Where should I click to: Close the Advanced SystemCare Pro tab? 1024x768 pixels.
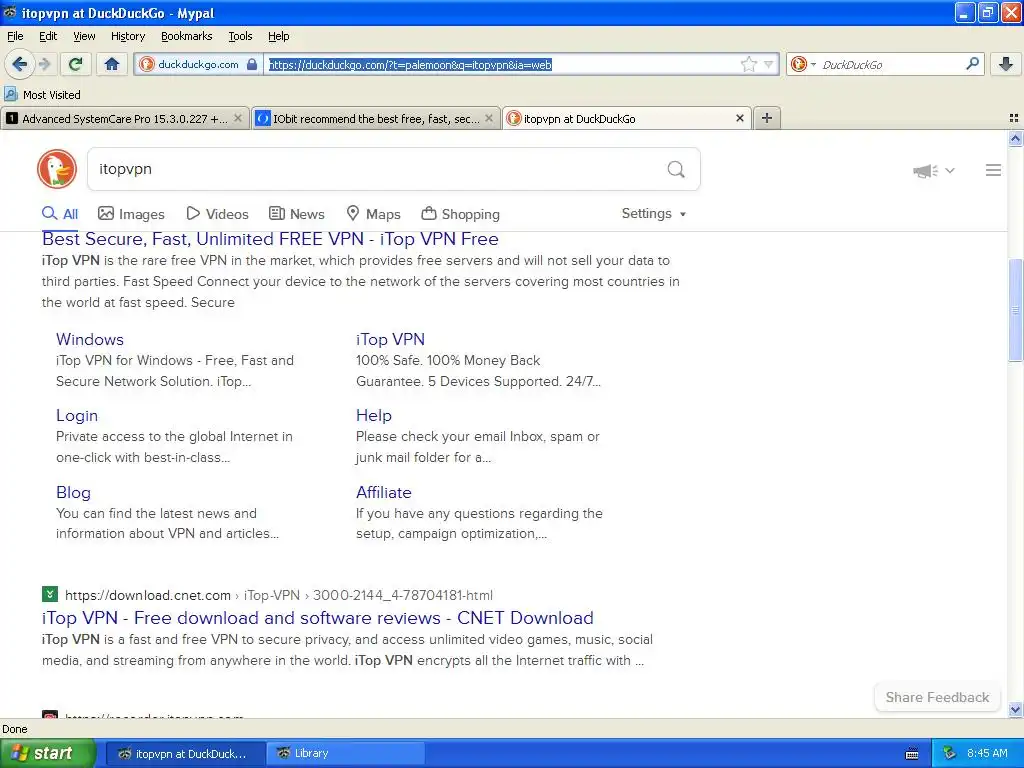(x=238, y=118)
